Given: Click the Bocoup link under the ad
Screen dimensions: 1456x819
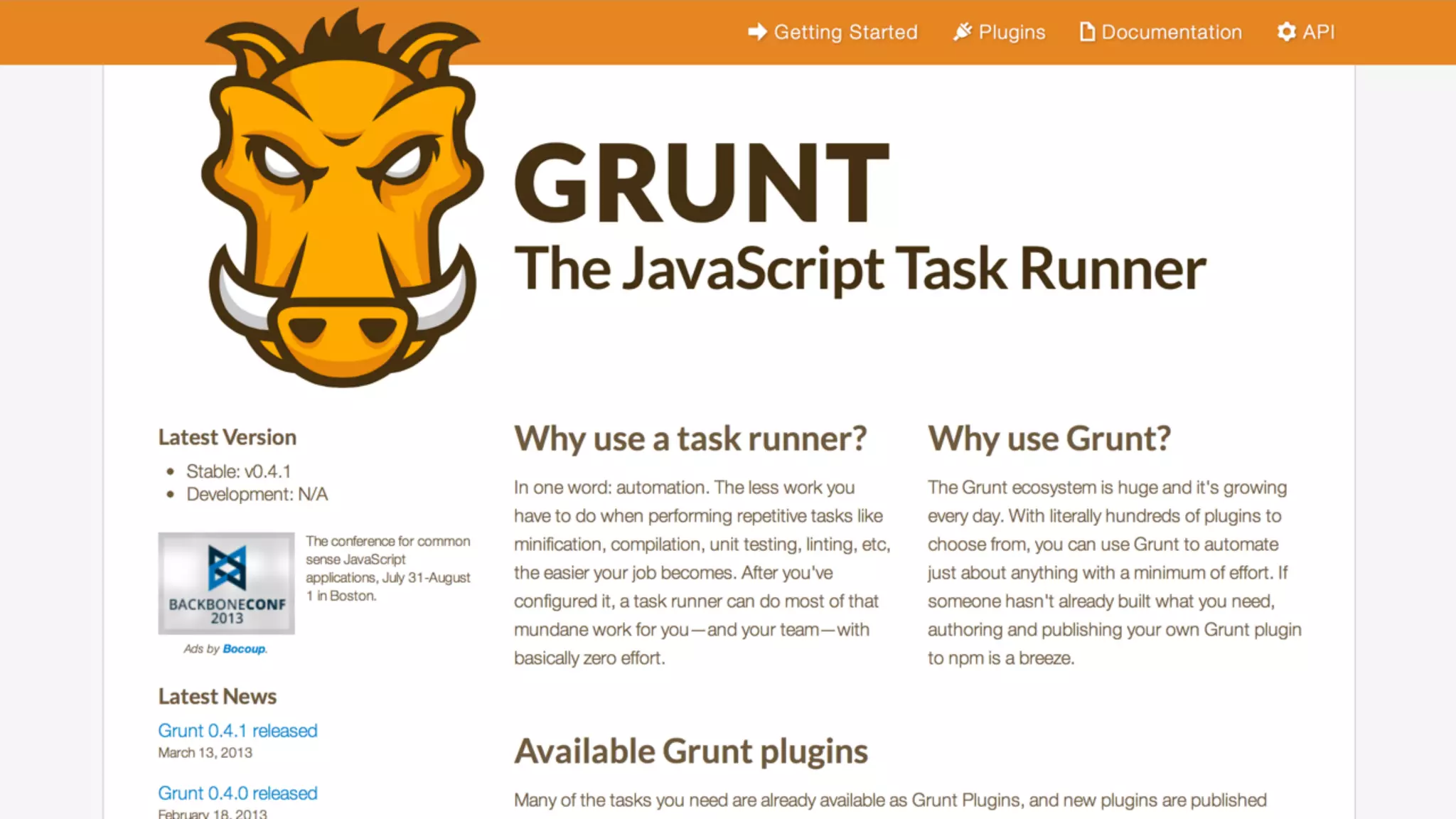Looking at the screenshot, I should point(244,649).
